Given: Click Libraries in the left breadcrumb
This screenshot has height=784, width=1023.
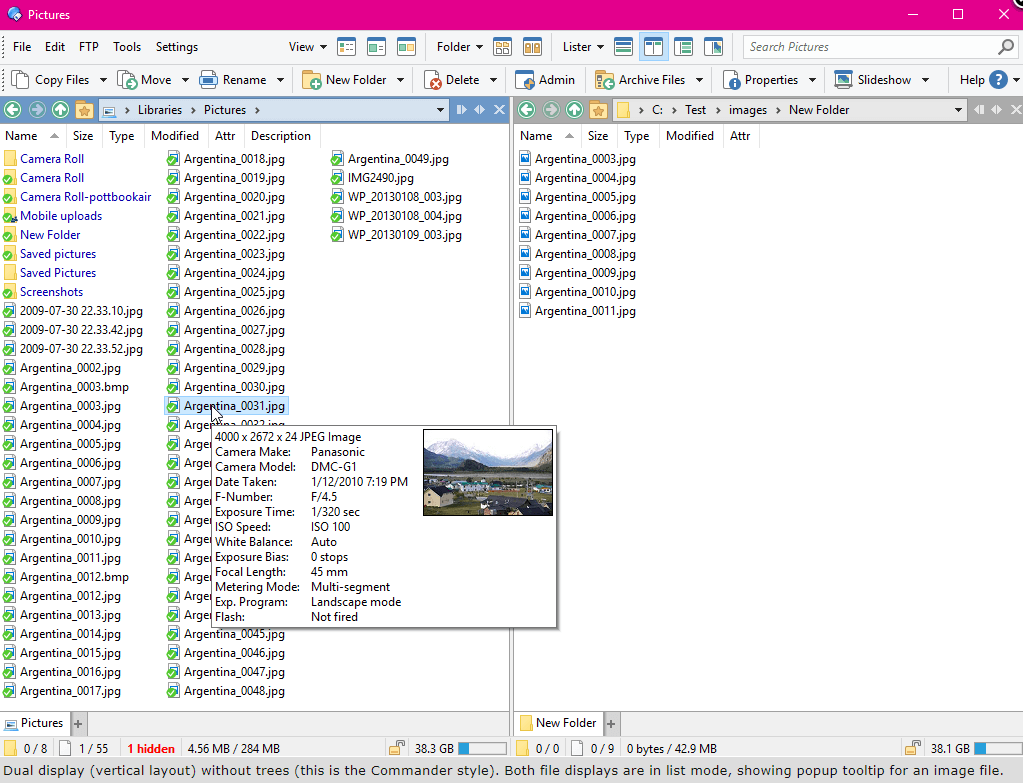Looking at the screenshot, I should [x=160, y=110].
